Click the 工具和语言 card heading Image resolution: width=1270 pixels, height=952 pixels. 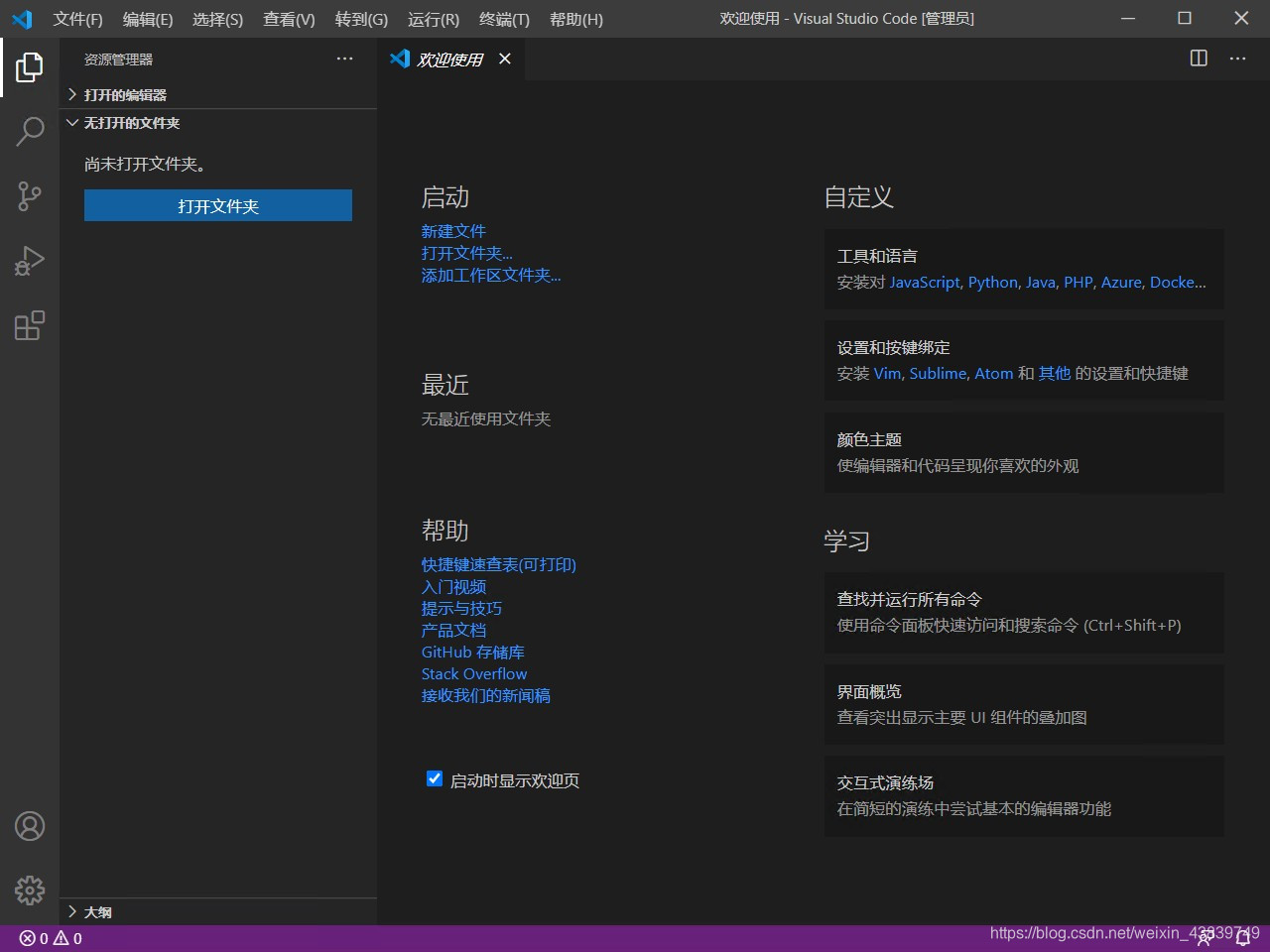pos(877,256)
